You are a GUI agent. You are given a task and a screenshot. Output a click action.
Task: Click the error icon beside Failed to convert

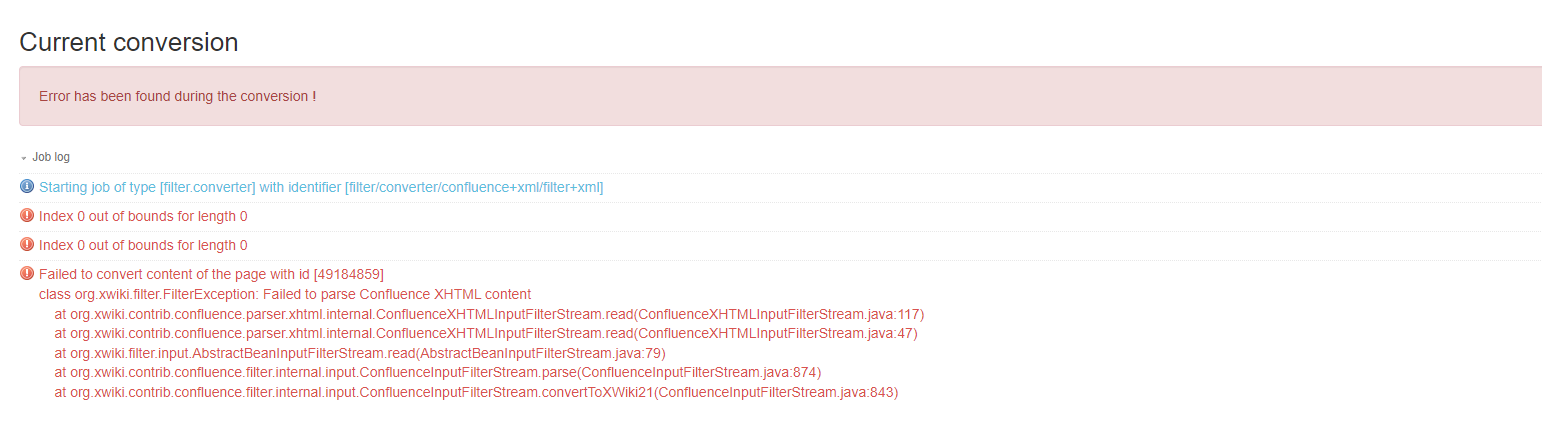click(x=27, y=274)
